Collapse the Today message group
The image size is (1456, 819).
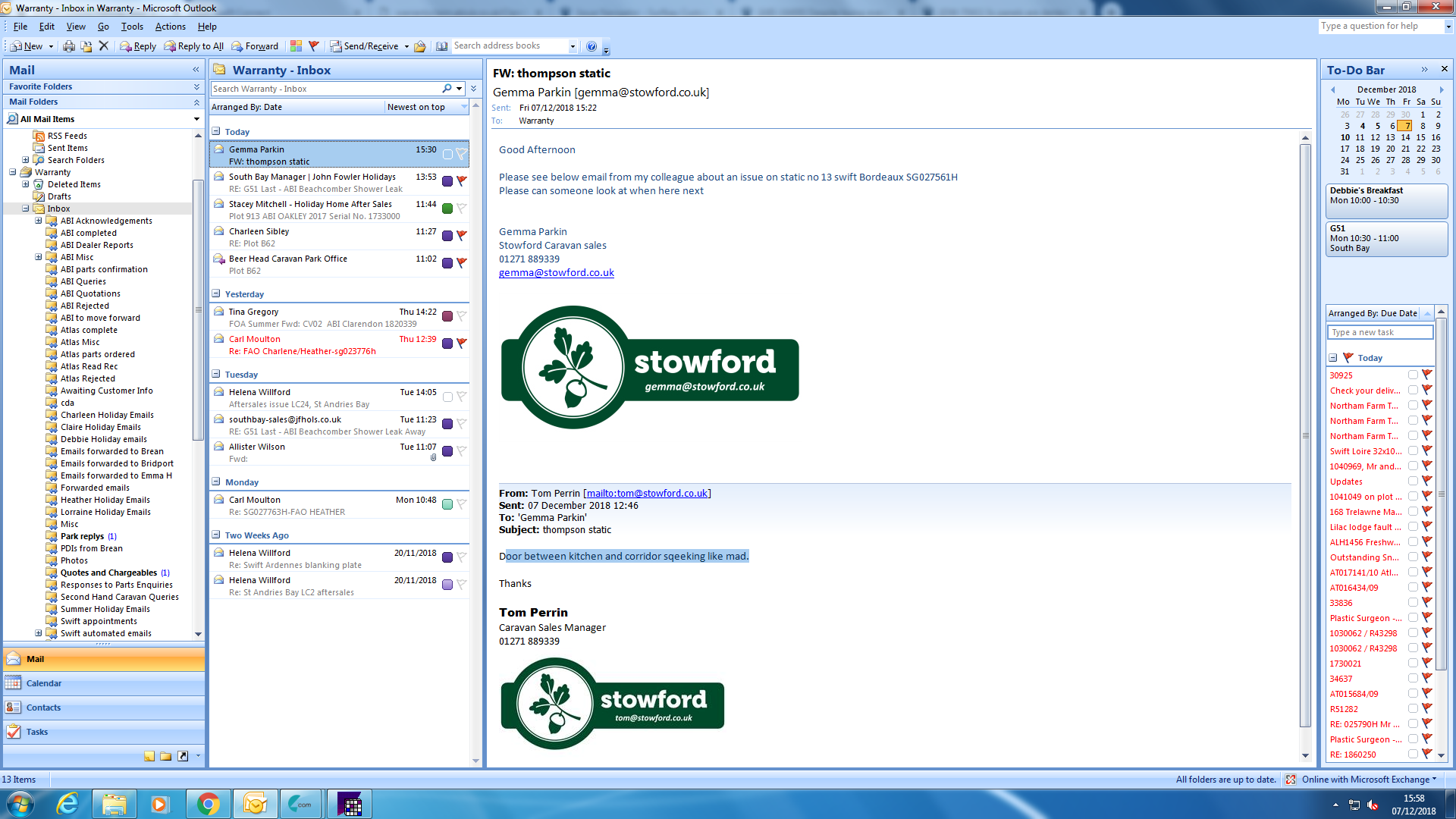(216, 131)
